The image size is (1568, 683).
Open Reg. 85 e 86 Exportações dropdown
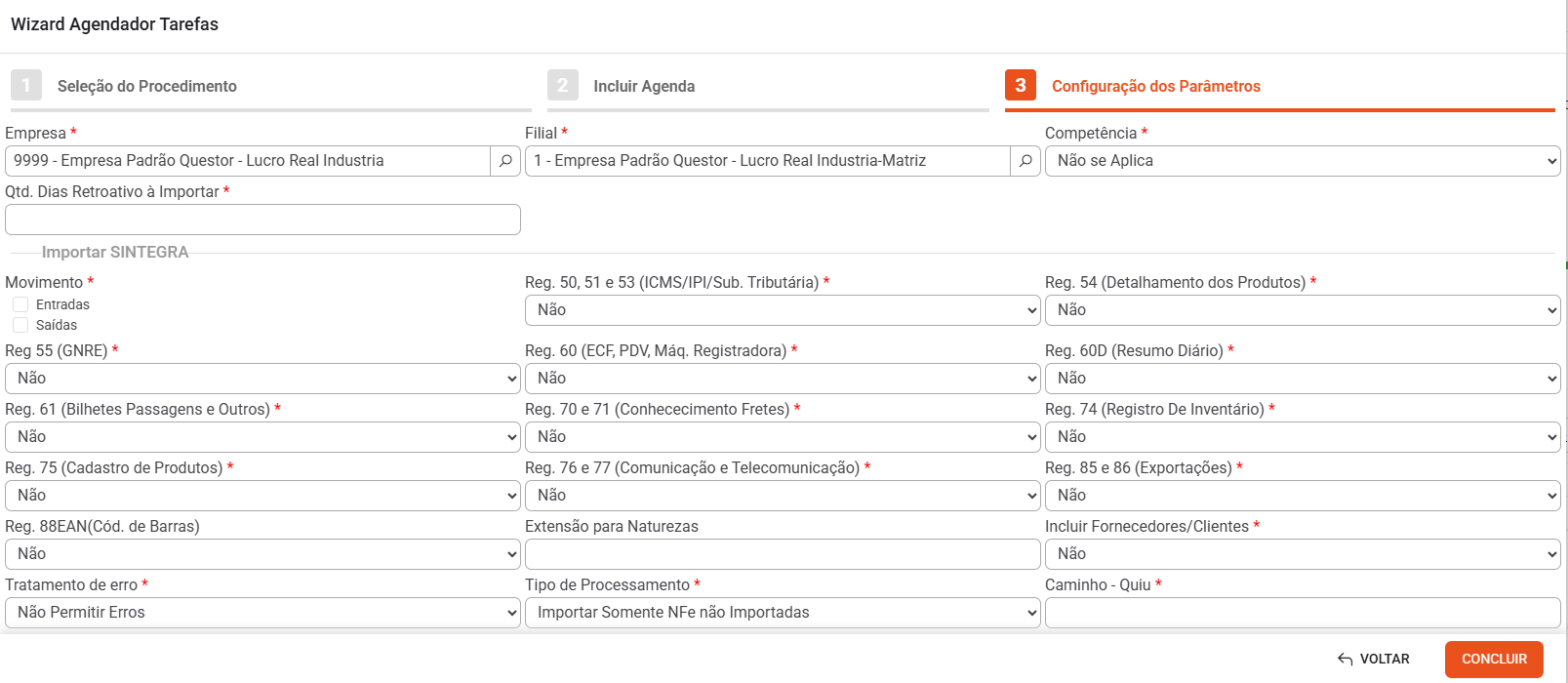[x=1303, y=496]
